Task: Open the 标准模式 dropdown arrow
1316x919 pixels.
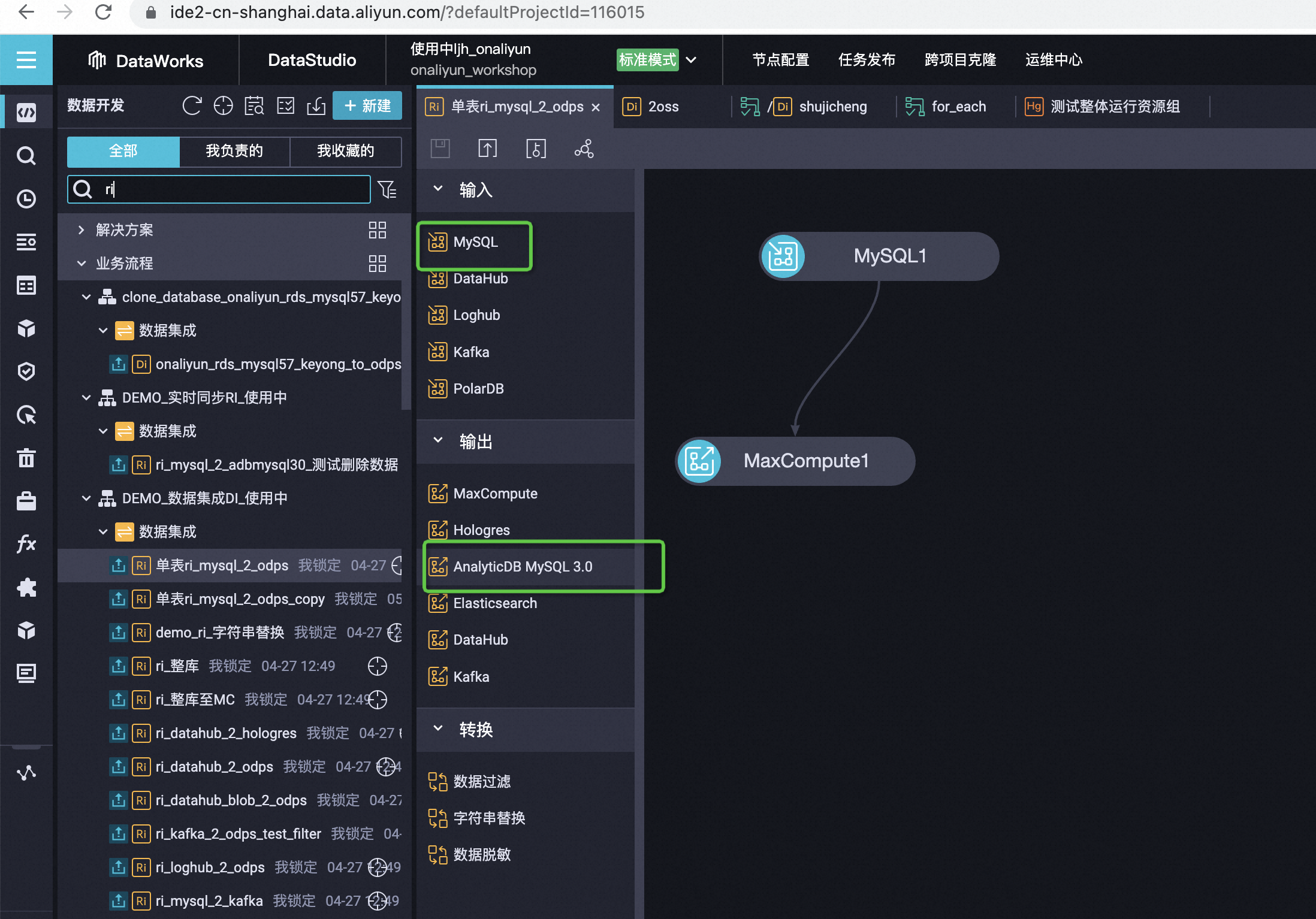Action: (x=691, y=60)
